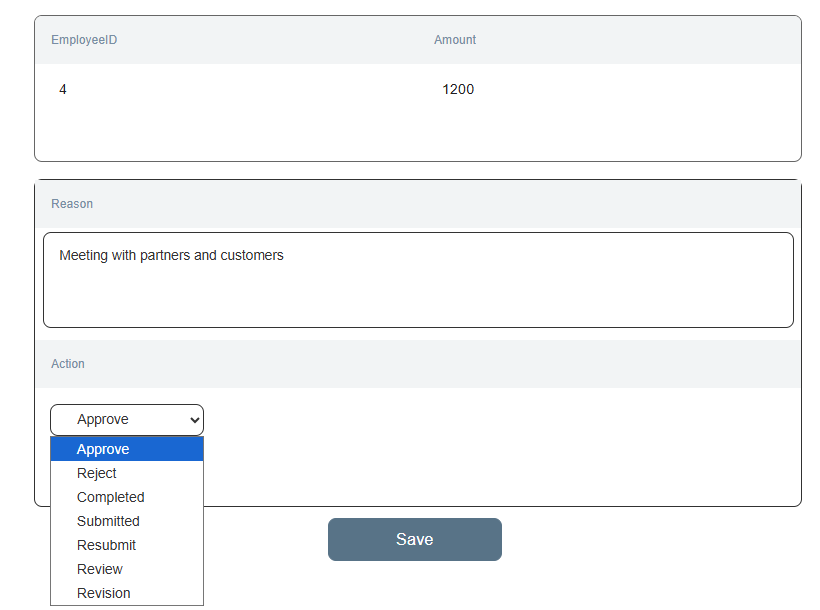Choose the Resubmit option
The height and width of the screenshot is (610, 820).
pos(106,545)
